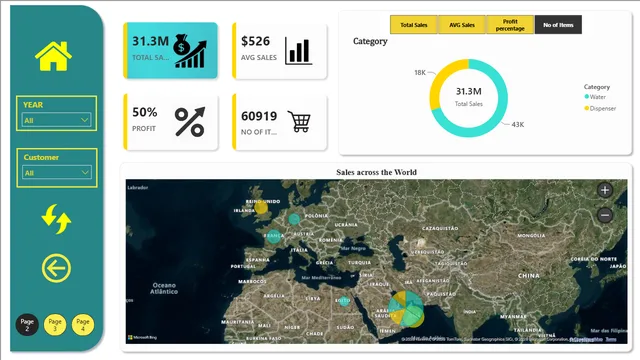The width and height of the screenshot is (640, 360).
Task: Click the 50% profit value
Action: pos(144,112)
